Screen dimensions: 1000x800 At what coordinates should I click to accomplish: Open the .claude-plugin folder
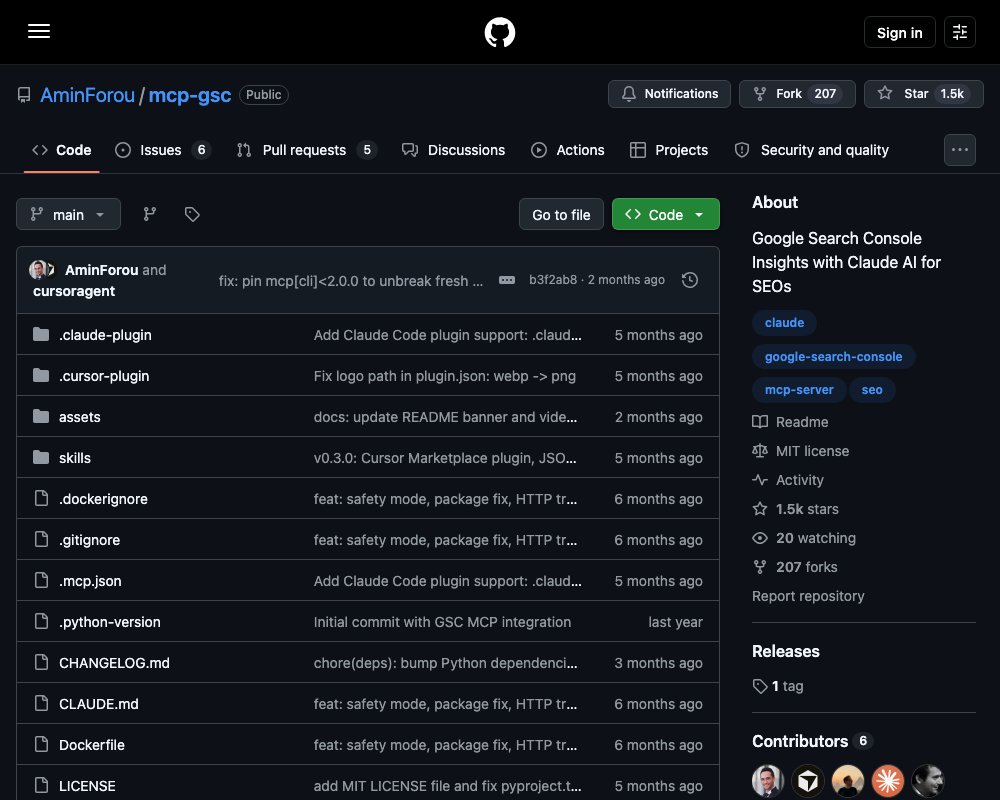click(105, 335)
